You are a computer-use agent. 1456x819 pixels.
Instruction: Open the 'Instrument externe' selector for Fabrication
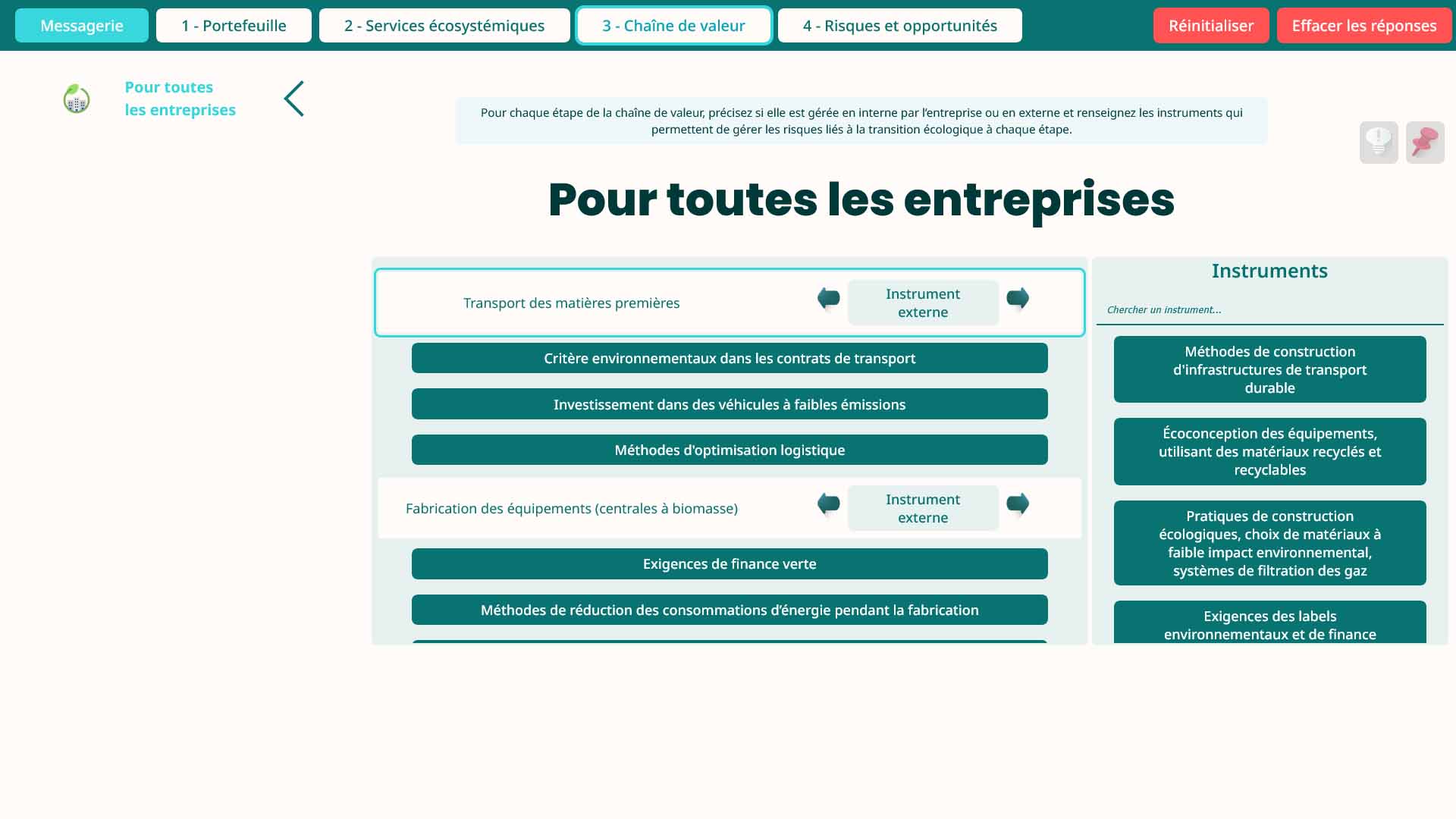[923, 508]
